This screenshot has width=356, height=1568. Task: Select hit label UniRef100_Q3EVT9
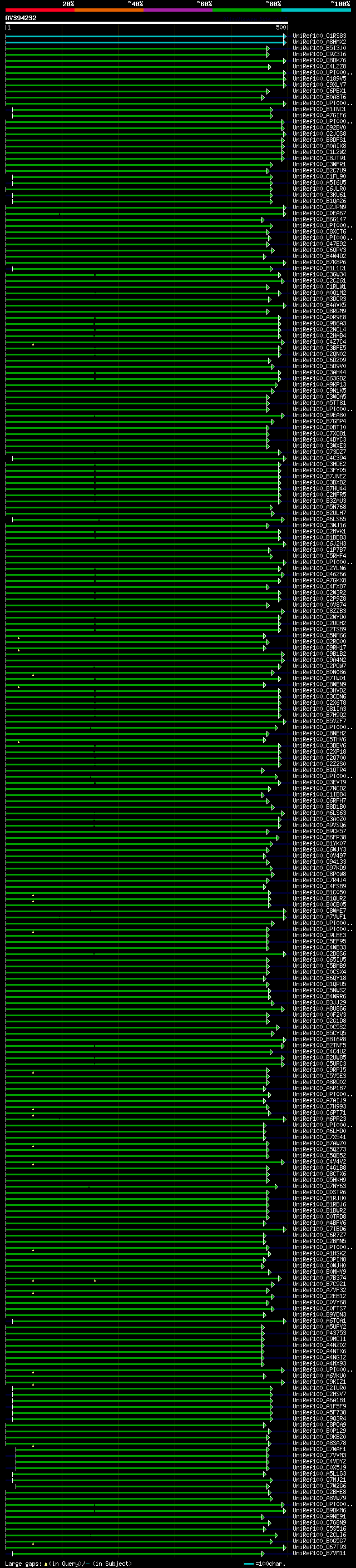click(319, 782)
